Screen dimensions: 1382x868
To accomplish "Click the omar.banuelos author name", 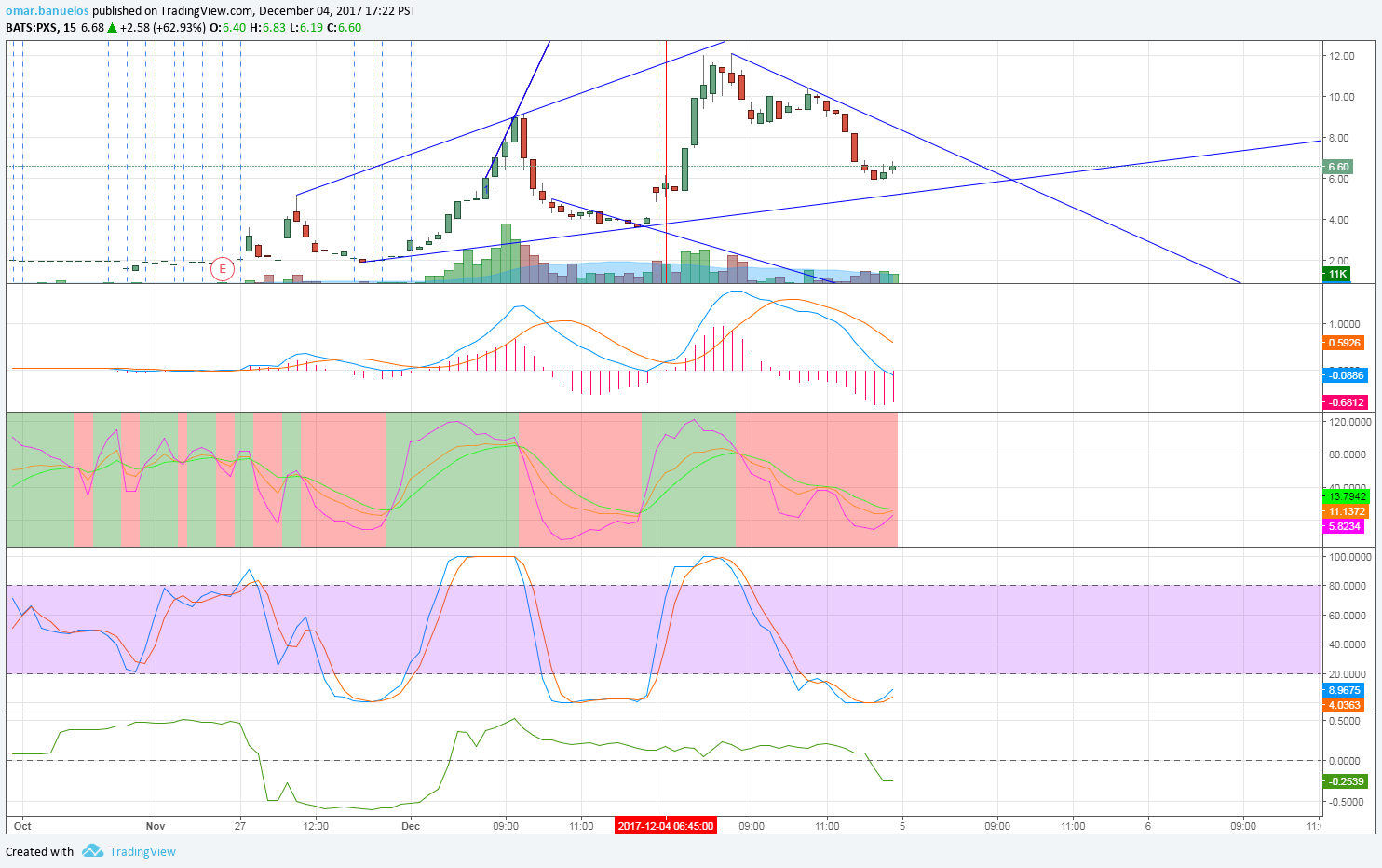I will (47, 11).
